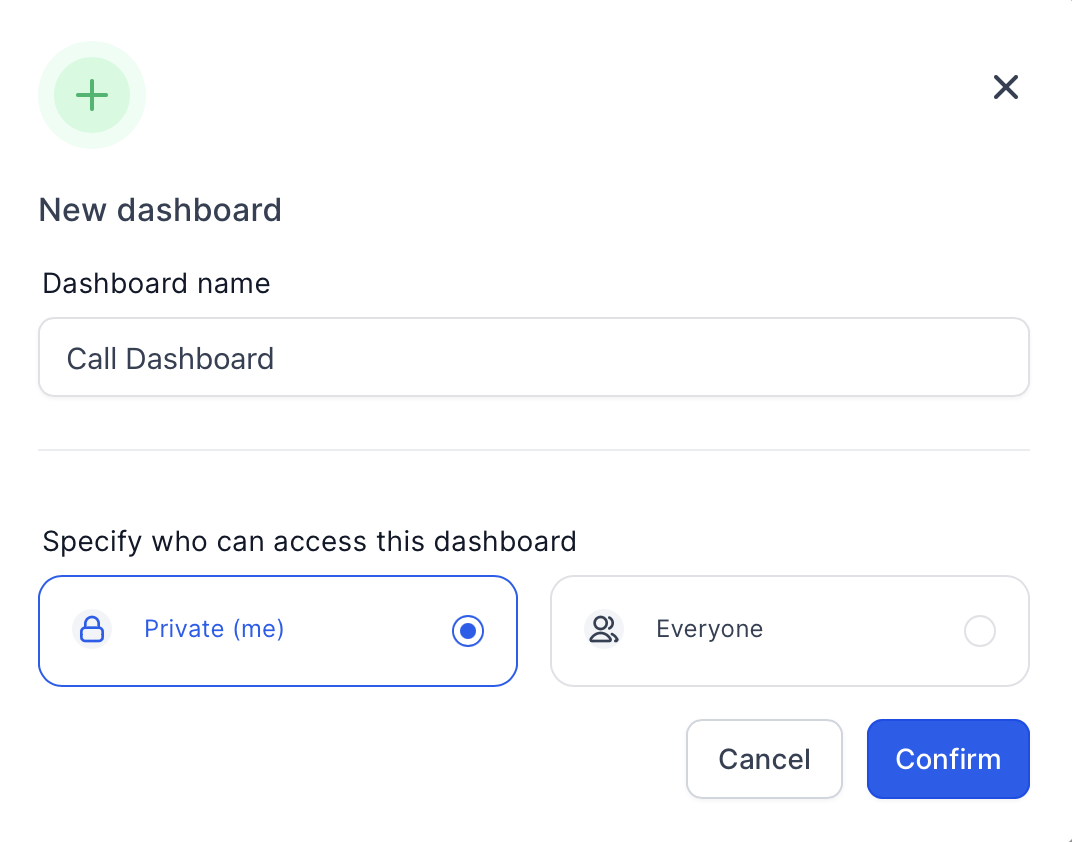1072x842 pixels.
Task: Click the Call Dashboard text in field
Action: pyautogui.click(x=170, y=359)
